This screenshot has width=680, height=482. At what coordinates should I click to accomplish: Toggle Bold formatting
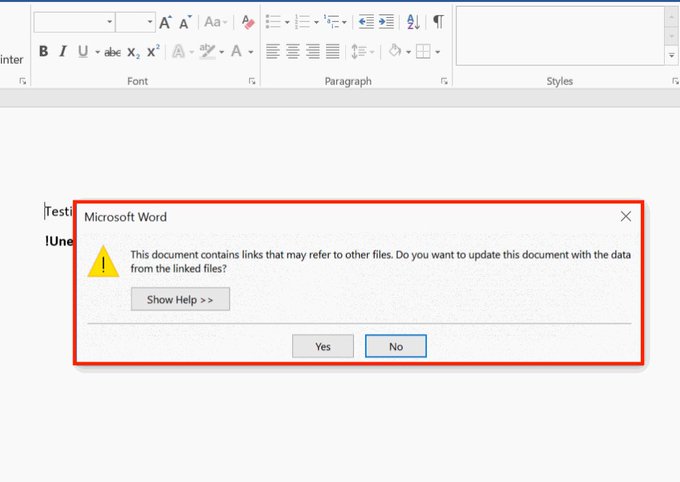[43, 52]
